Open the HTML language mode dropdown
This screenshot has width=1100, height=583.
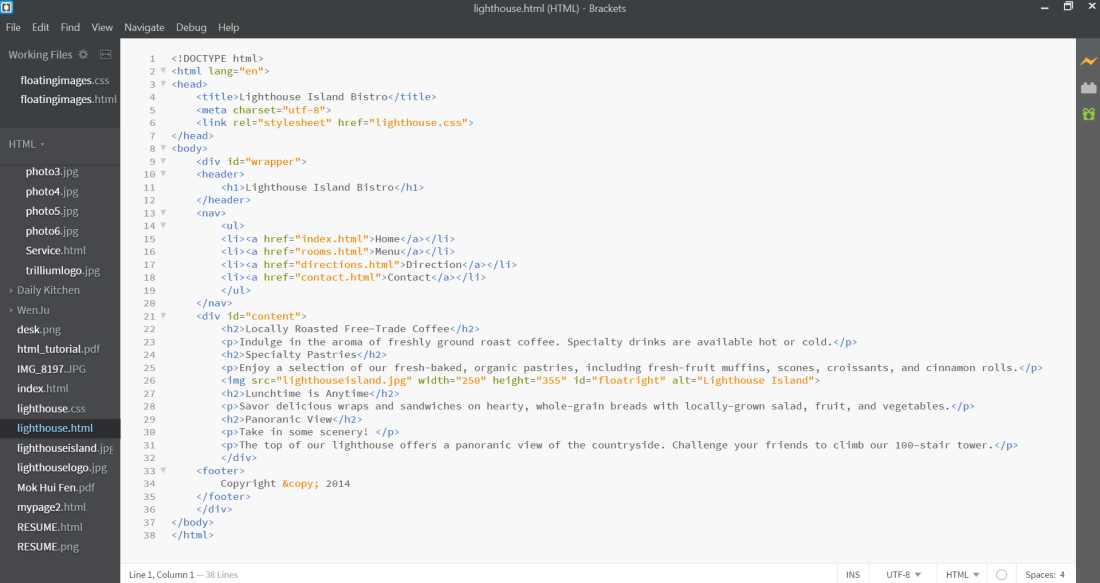(958, 574)
